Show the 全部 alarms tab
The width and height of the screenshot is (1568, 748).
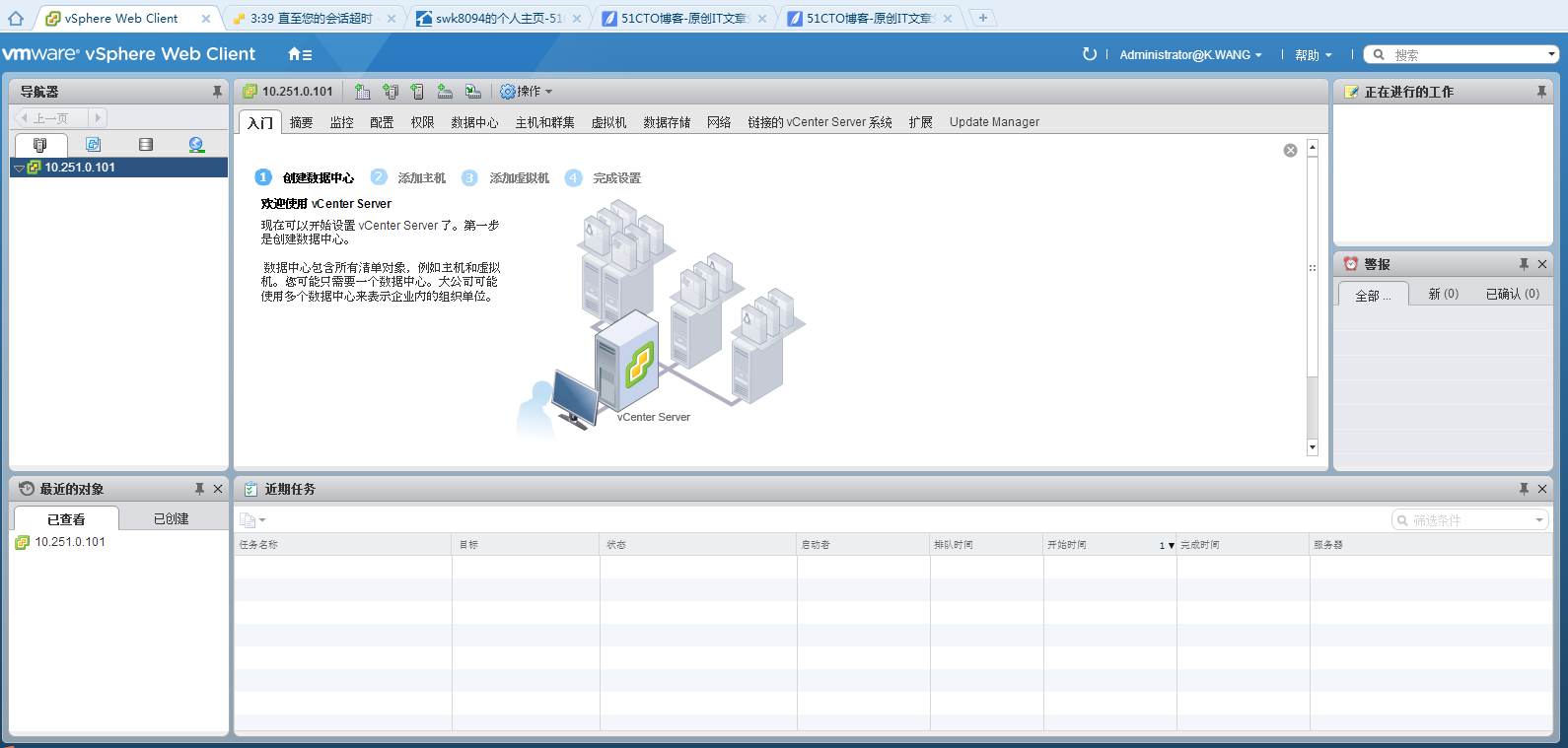pyautogui.click(x=1374, y=295)
